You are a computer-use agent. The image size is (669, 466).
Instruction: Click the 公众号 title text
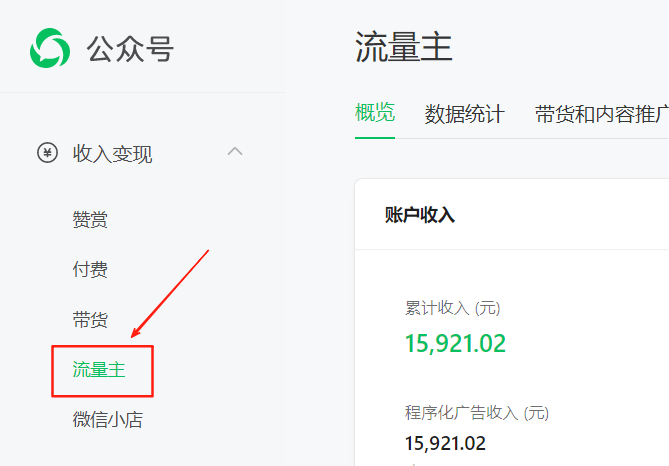coord(130,49)
